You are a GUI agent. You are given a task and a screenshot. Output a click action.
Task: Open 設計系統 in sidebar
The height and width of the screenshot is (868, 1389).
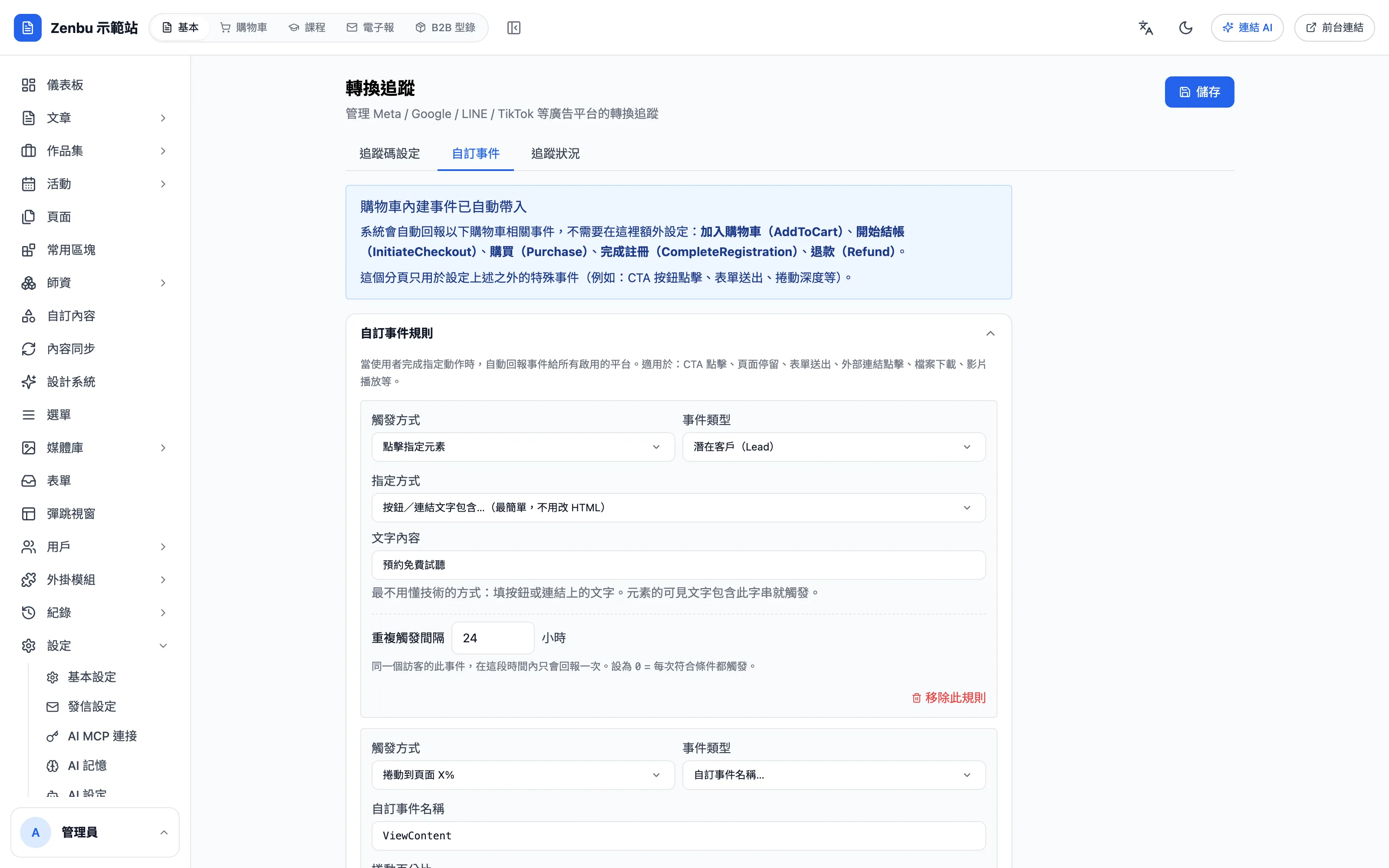coord(95,382)
